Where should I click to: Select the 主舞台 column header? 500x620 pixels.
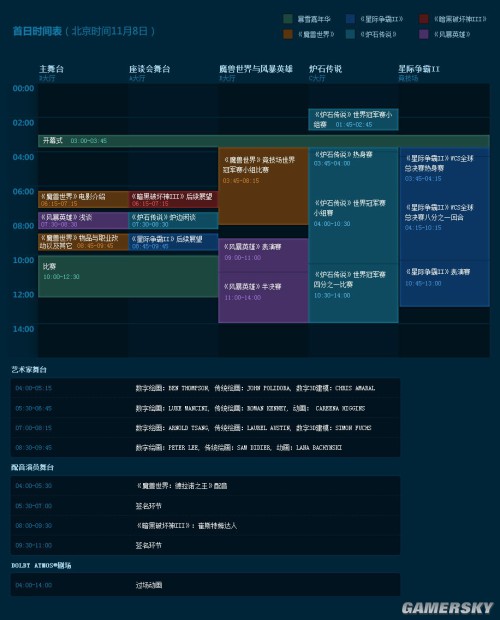[x=51, y=69]
